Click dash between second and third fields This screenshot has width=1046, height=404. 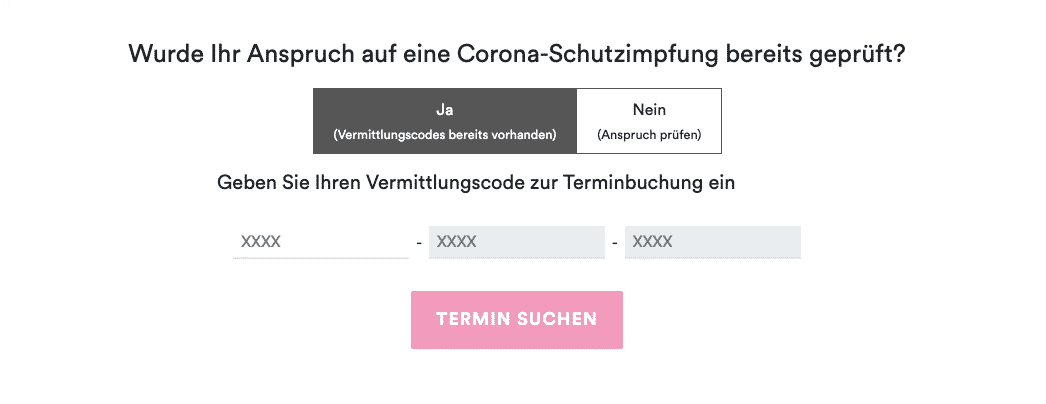pyautogui.click(x=615, y=243)
